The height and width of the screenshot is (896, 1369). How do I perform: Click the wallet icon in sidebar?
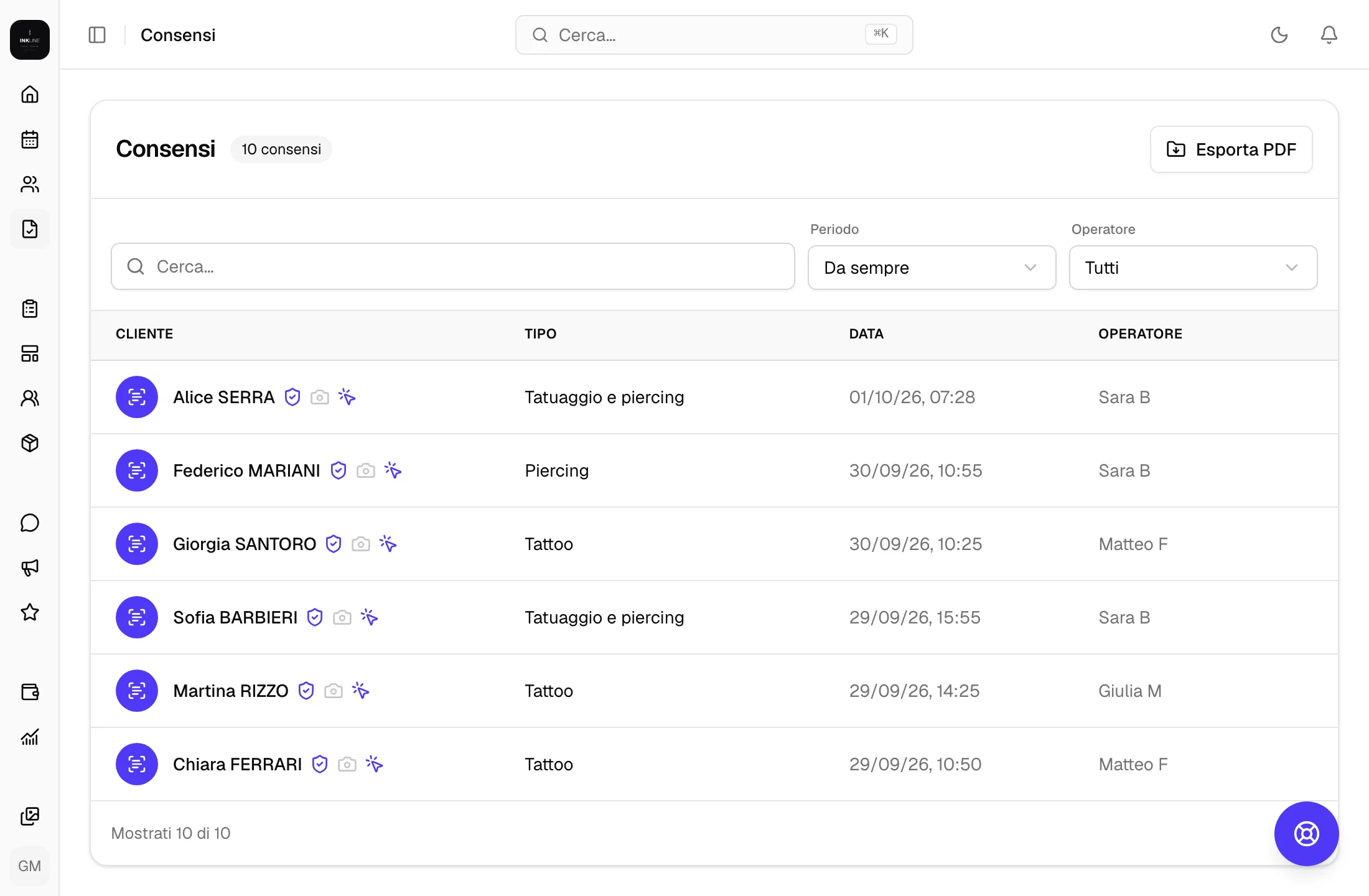(x=30, y=692)
